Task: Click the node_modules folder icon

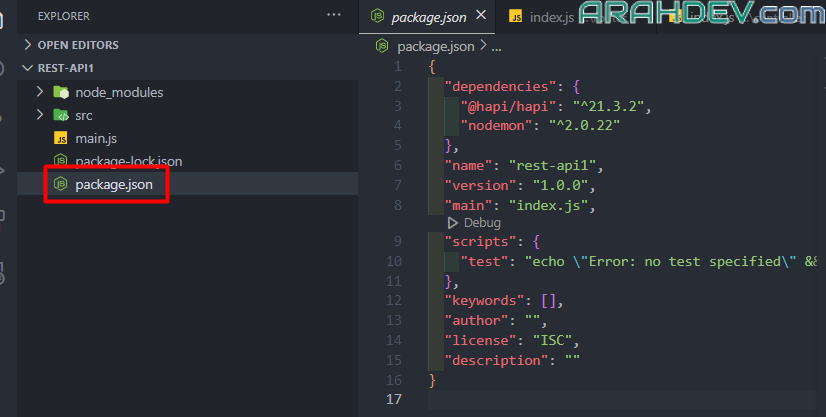Action: [60, 92]
